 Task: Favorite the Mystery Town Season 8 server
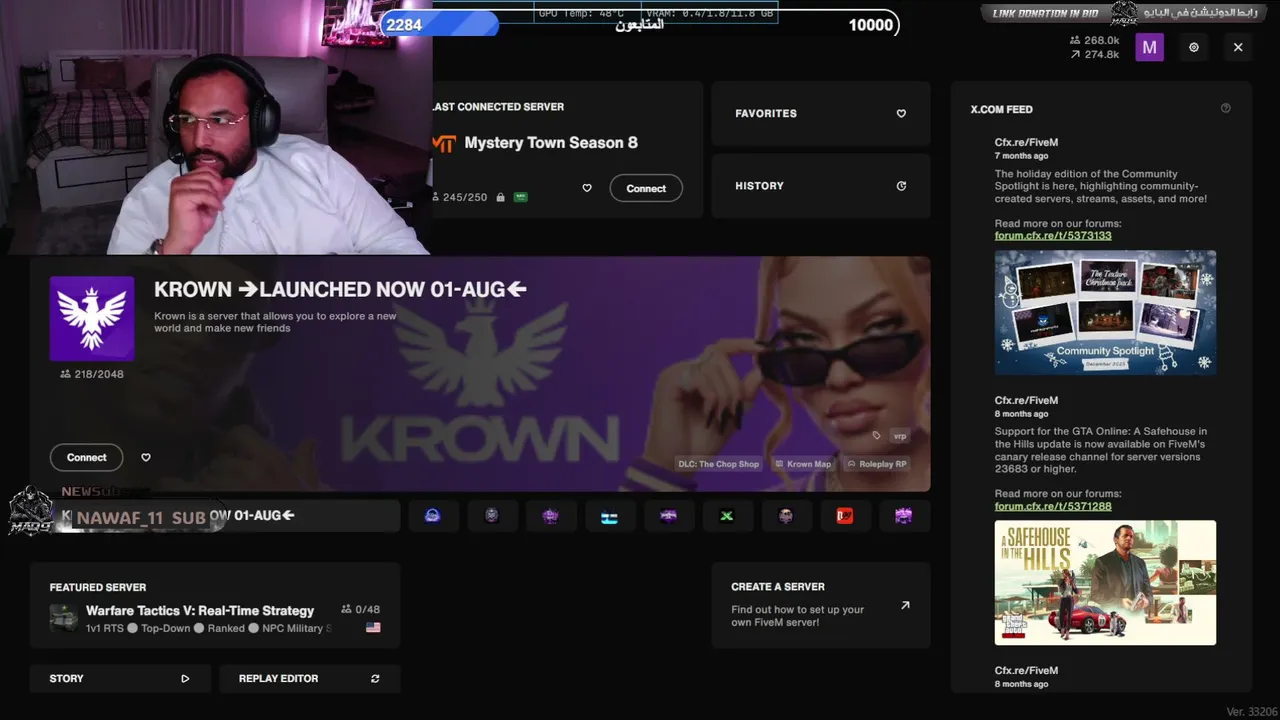(x=587, y=188)
